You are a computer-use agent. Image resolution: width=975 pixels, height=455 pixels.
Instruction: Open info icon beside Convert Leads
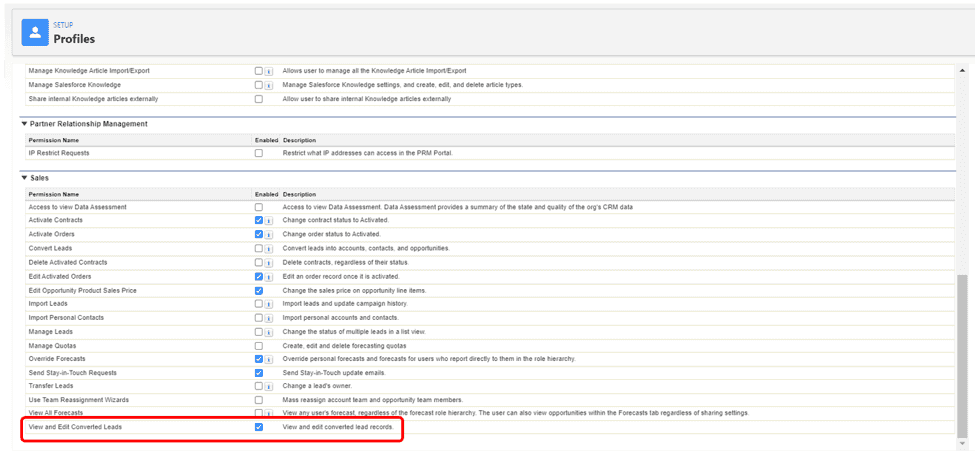[269, 249]
